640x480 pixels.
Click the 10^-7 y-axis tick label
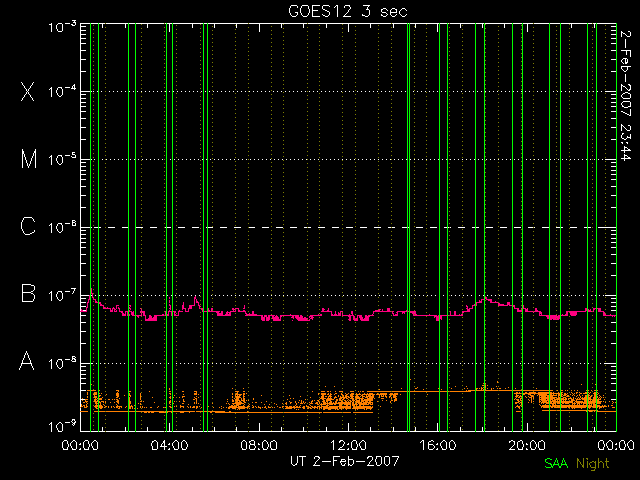(x=62, y=295)
